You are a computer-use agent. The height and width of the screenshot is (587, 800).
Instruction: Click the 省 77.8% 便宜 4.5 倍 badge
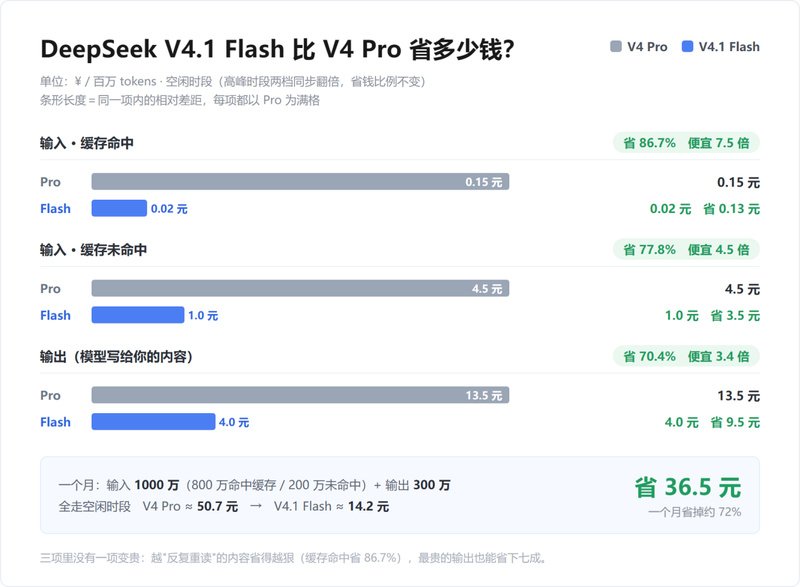pyautogui.click(x=686, y=249)
